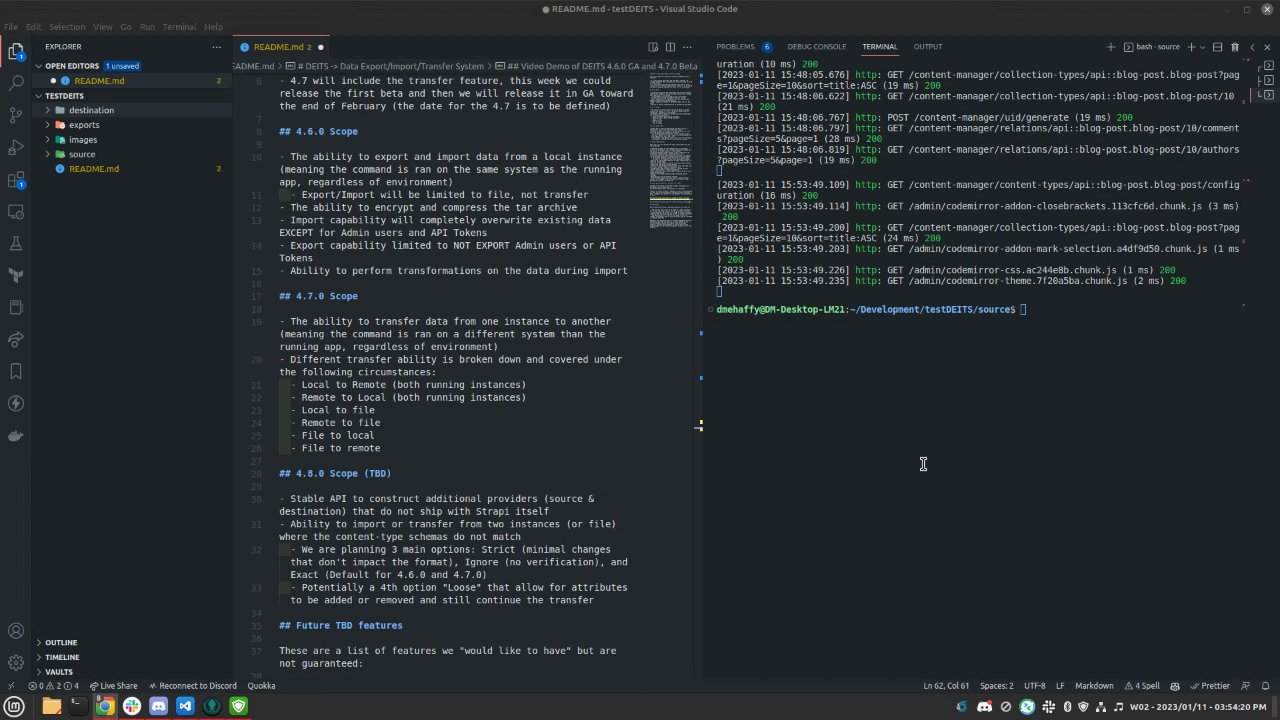This screenshot has height=720, width=1280.
Task: Click the Prettier status item
Action: pos(1210,686)
